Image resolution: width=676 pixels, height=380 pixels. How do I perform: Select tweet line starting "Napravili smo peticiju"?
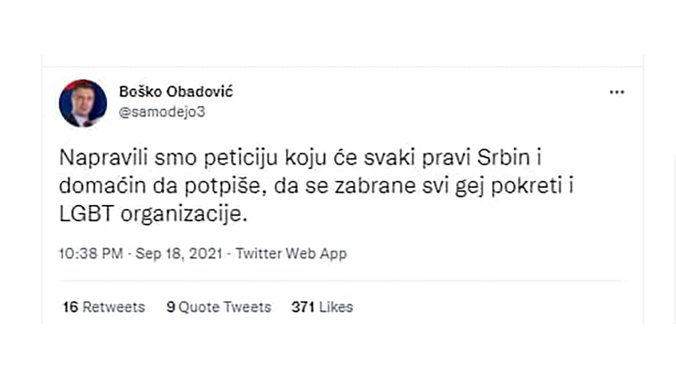(x=300, y=158)
